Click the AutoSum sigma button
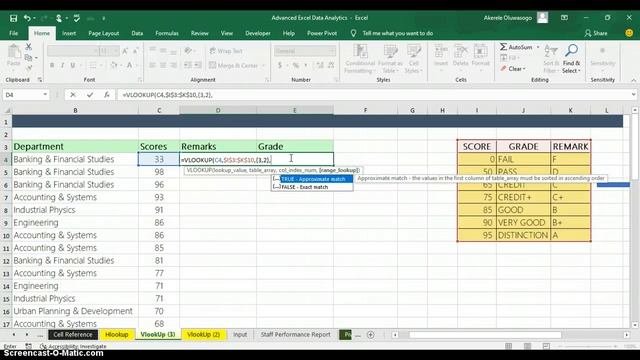Viewport: 640px width, 360px height. coord(516,47)
